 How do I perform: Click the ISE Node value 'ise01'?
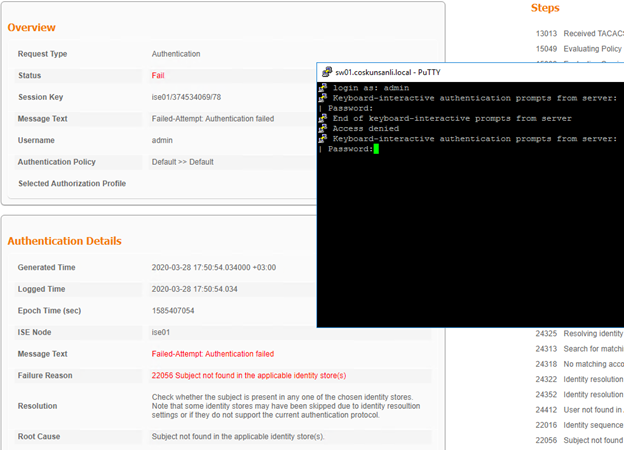pos(160,332)
